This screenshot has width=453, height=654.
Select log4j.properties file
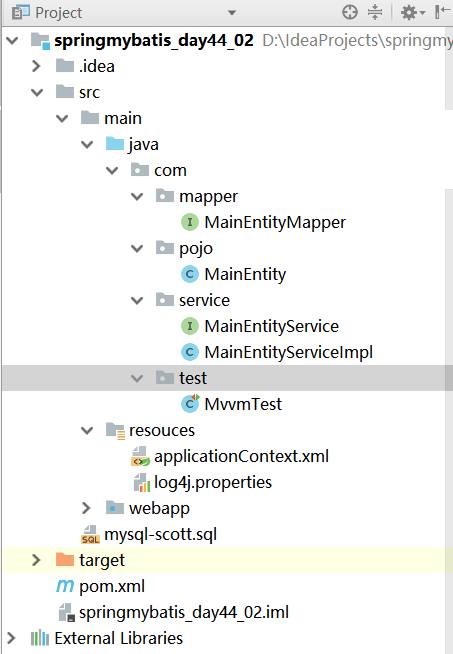click(213, 482)
